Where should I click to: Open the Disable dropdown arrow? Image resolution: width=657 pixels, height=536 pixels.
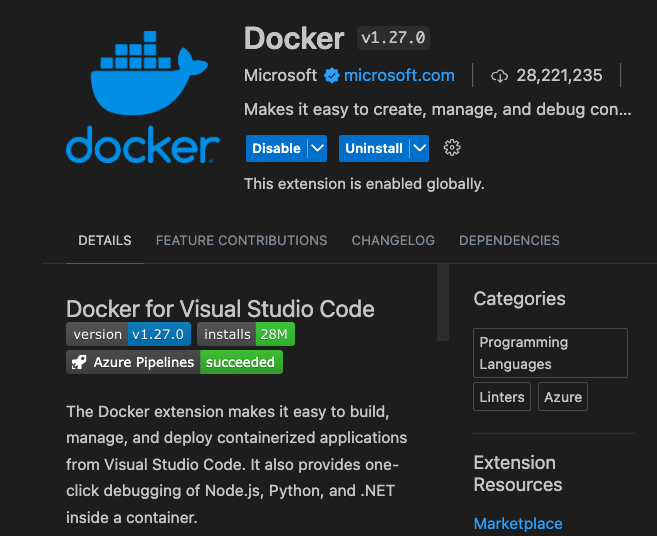318,148
